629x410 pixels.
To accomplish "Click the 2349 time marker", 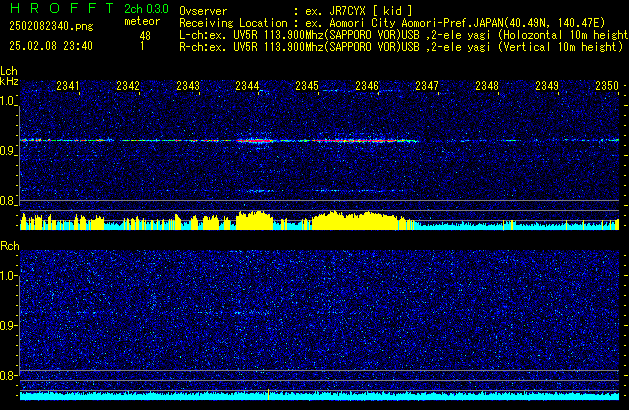I will click(x=547, y=86).
